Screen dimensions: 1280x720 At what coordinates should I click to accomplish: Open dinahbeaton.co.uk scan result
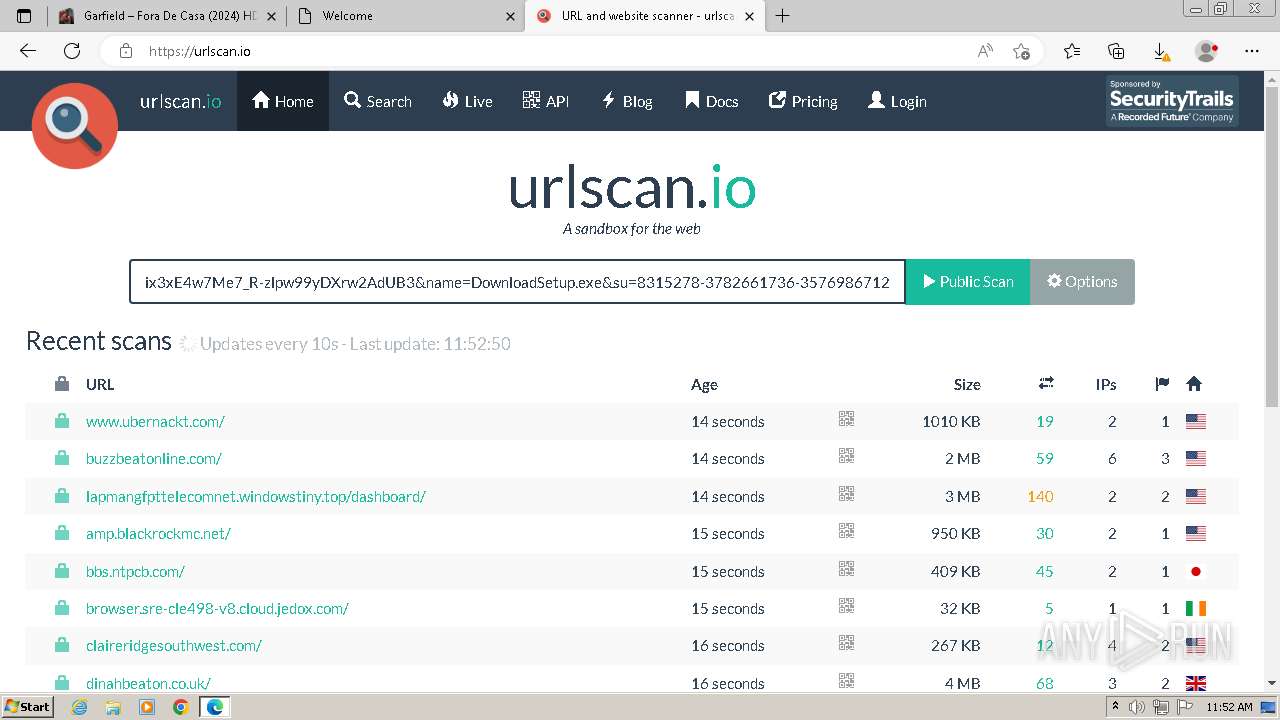point(148,684)
